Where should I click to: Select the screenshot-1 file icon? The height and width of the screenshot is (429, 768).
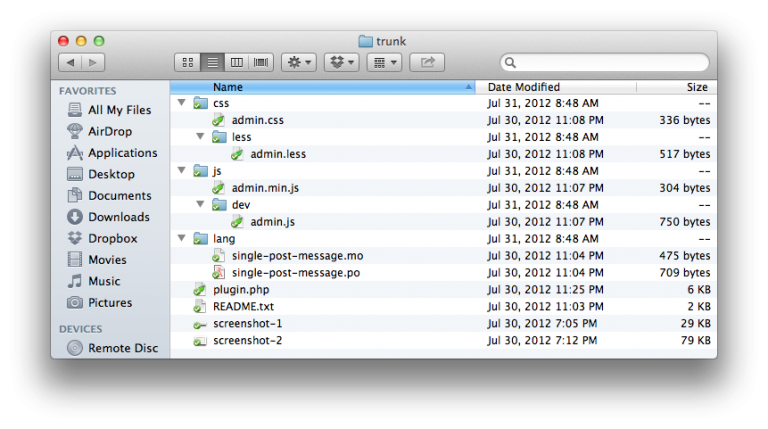(x=200, y=324)
